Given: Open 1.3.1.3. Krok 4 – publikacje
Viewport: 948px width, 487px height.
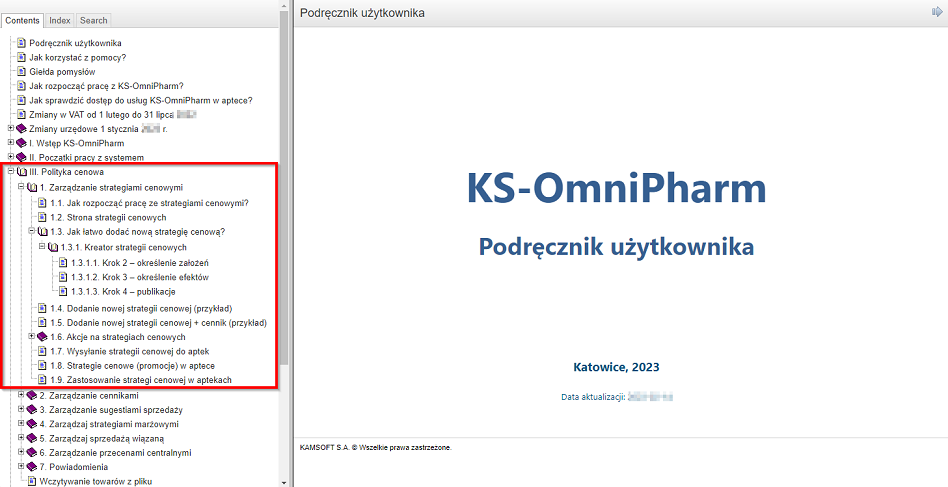Looking at the screenshot, I should point(123,291).
